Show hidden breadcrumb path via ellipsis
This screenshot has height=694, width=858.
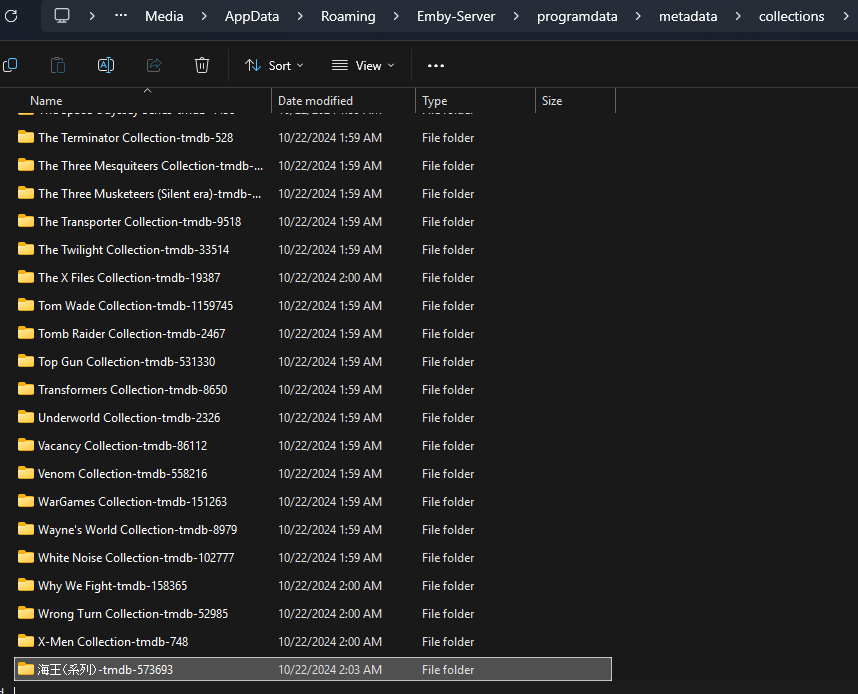[x=121, y=16]
